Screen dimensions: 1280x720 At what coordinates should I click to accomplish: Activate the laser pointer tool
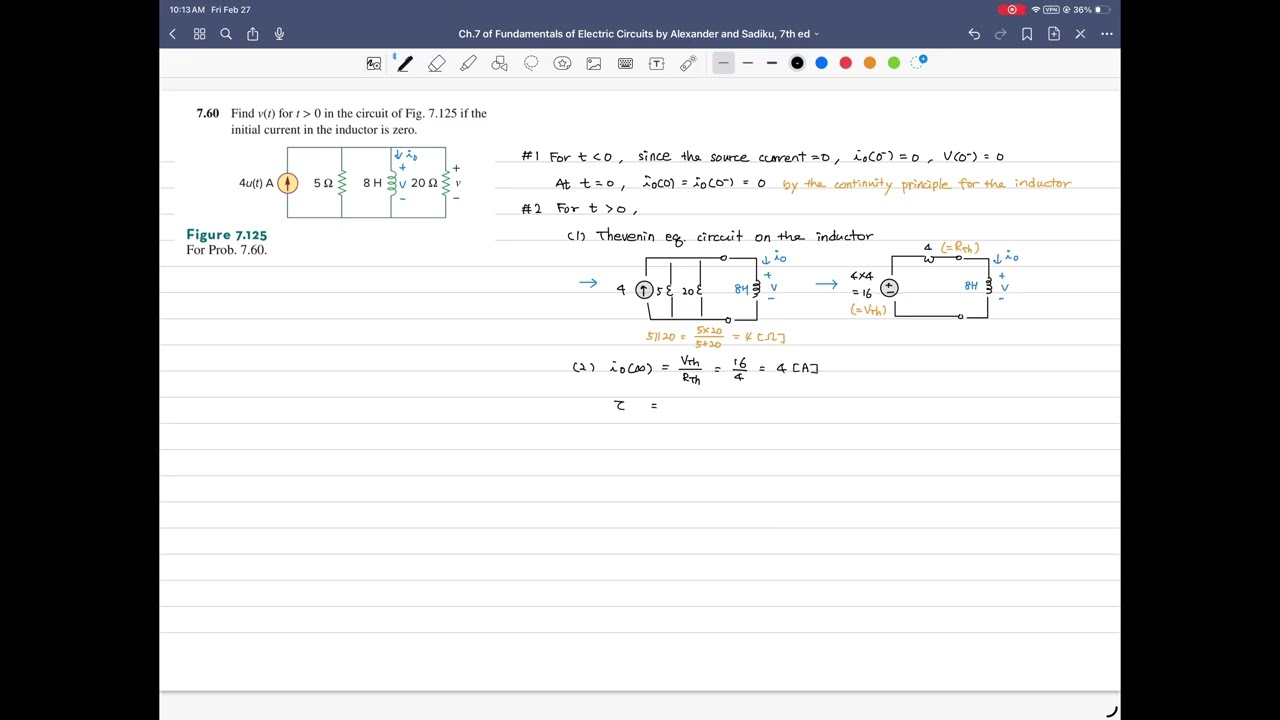(x=688, y=63)
